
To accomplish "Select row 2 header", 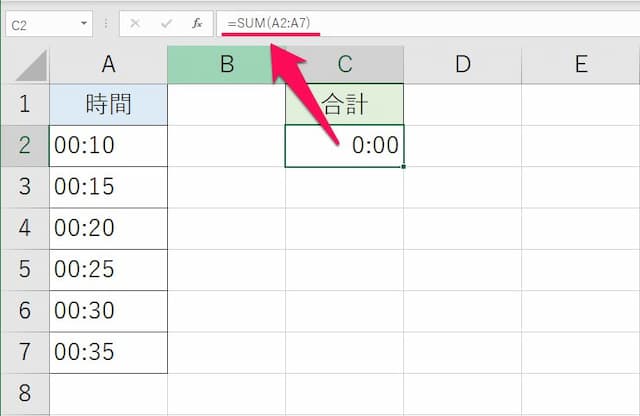I will pos(25,146).
